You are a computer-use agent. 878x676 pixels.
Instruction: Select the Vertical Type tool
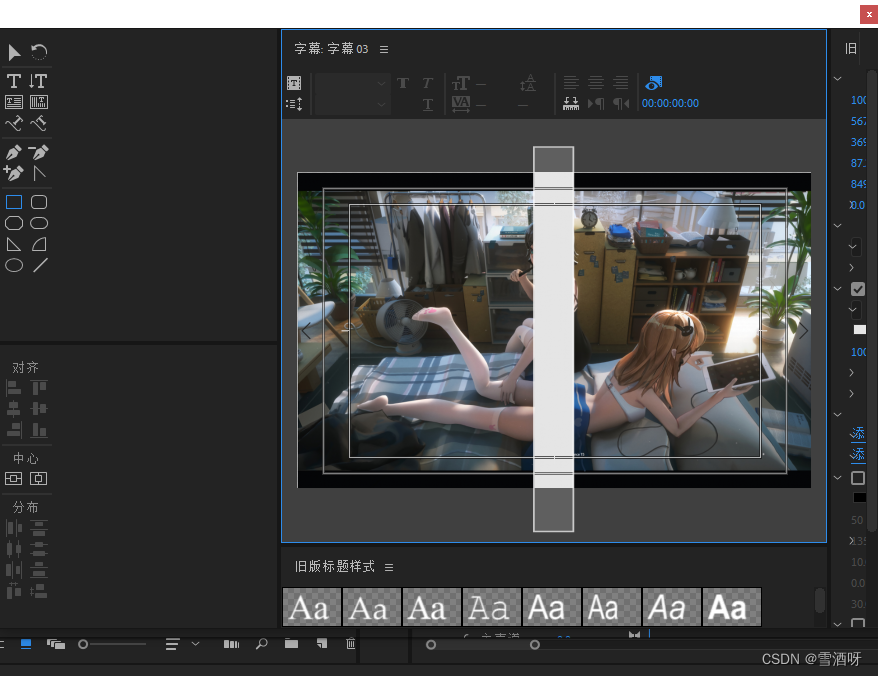click(38, 81)
